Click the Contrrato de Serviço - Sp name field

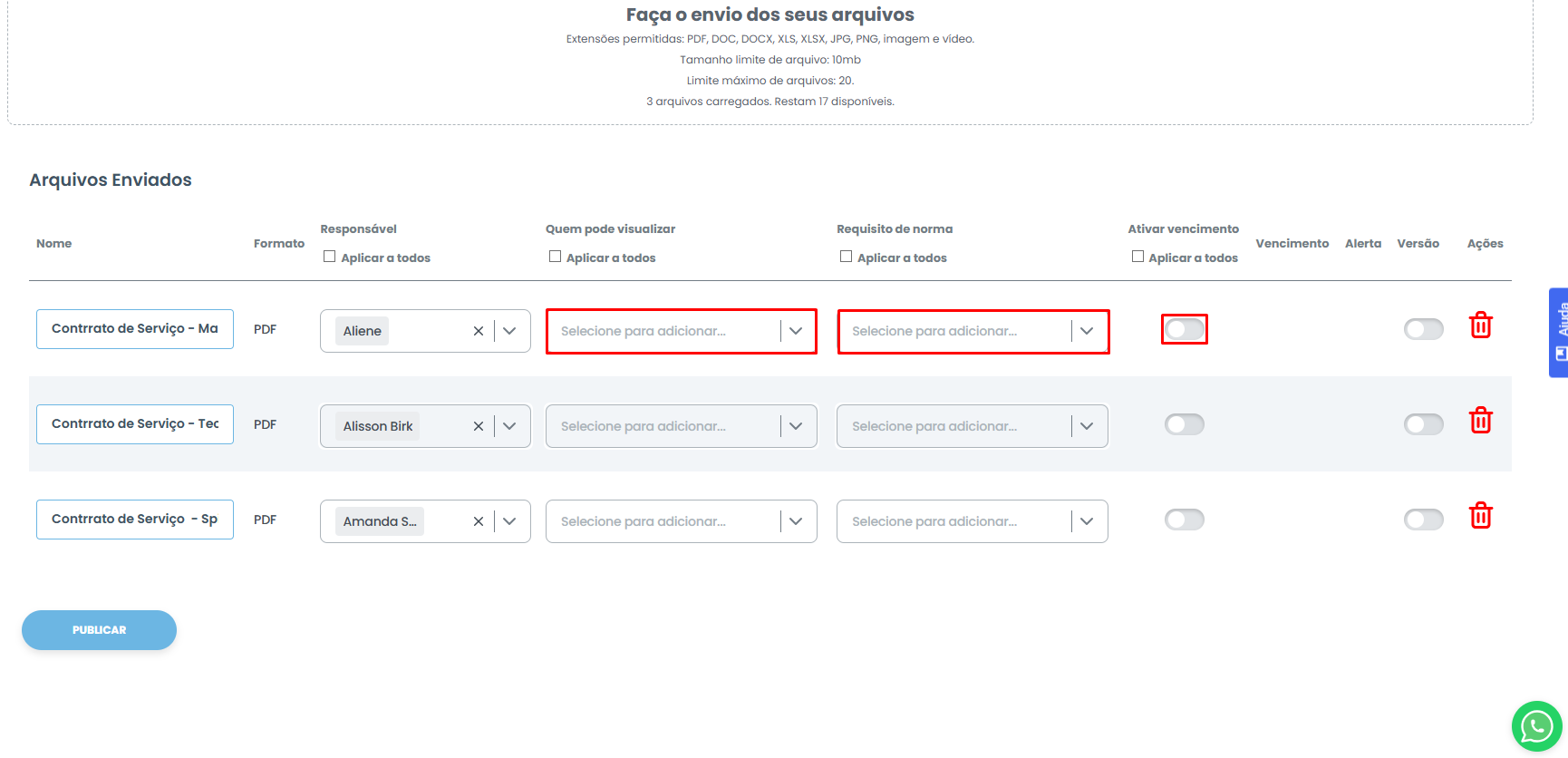(134, 520)
